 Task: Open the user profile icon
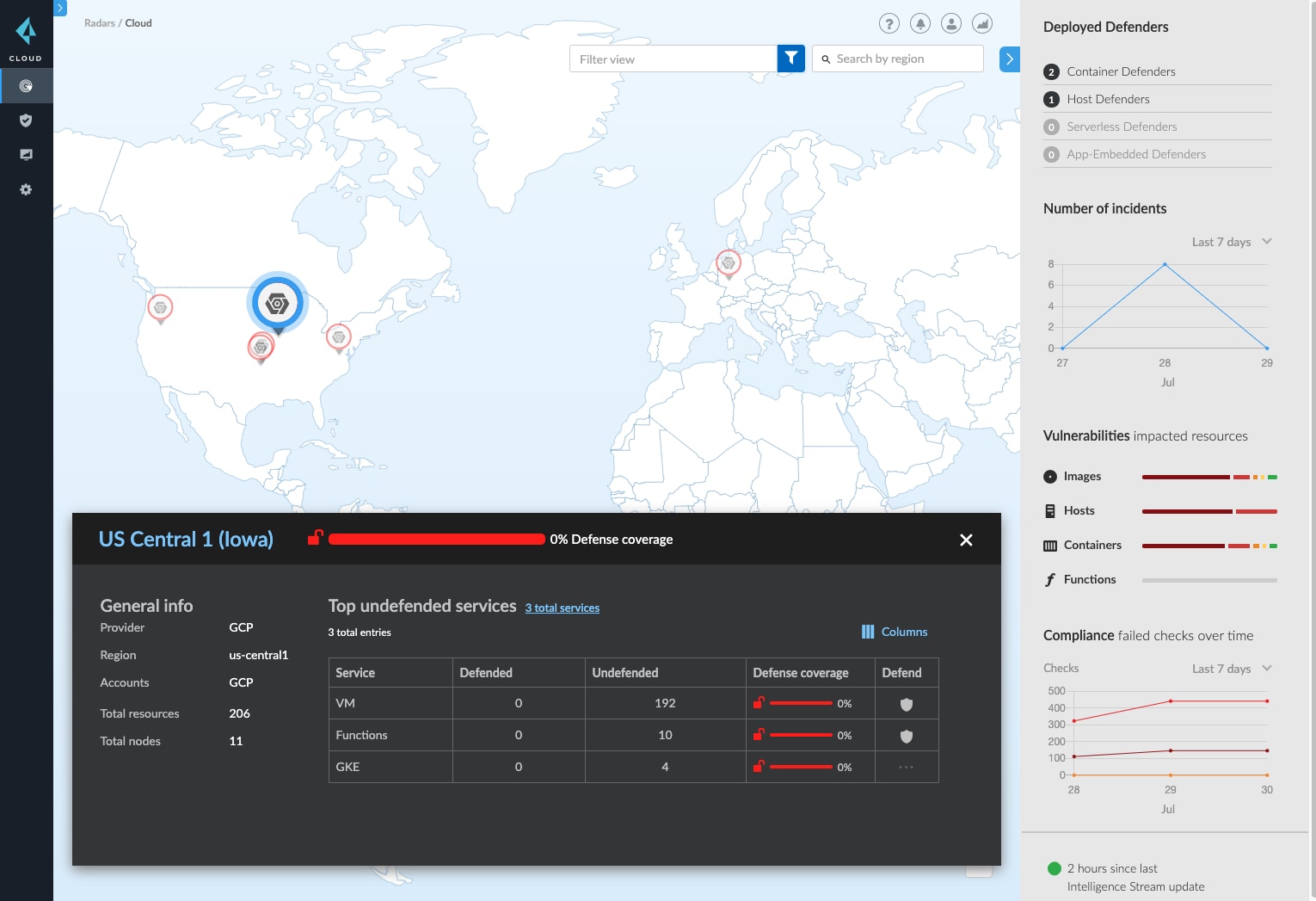(x=951, y=23)
